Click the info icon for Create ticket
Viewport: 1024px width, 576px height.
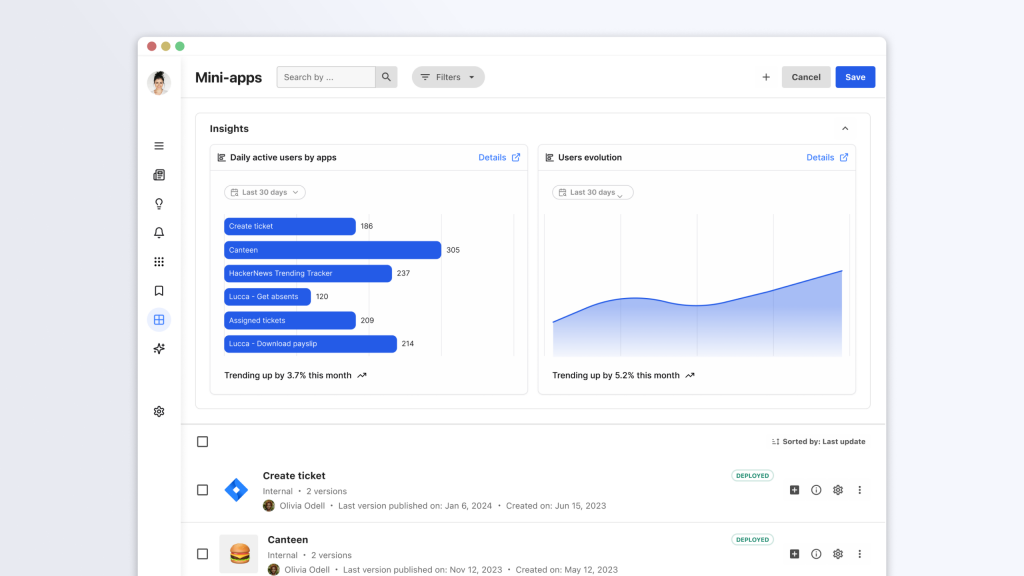816,490
